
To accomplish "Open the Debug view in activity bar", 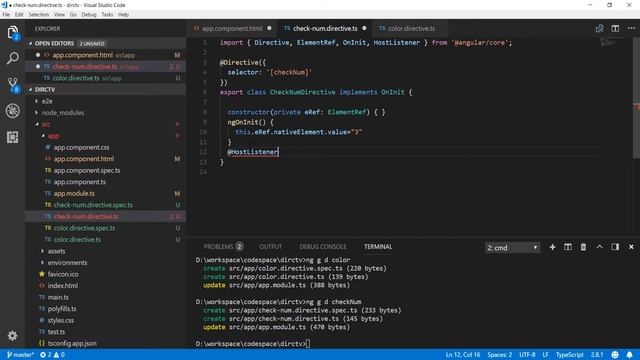I will coord(13,111).
